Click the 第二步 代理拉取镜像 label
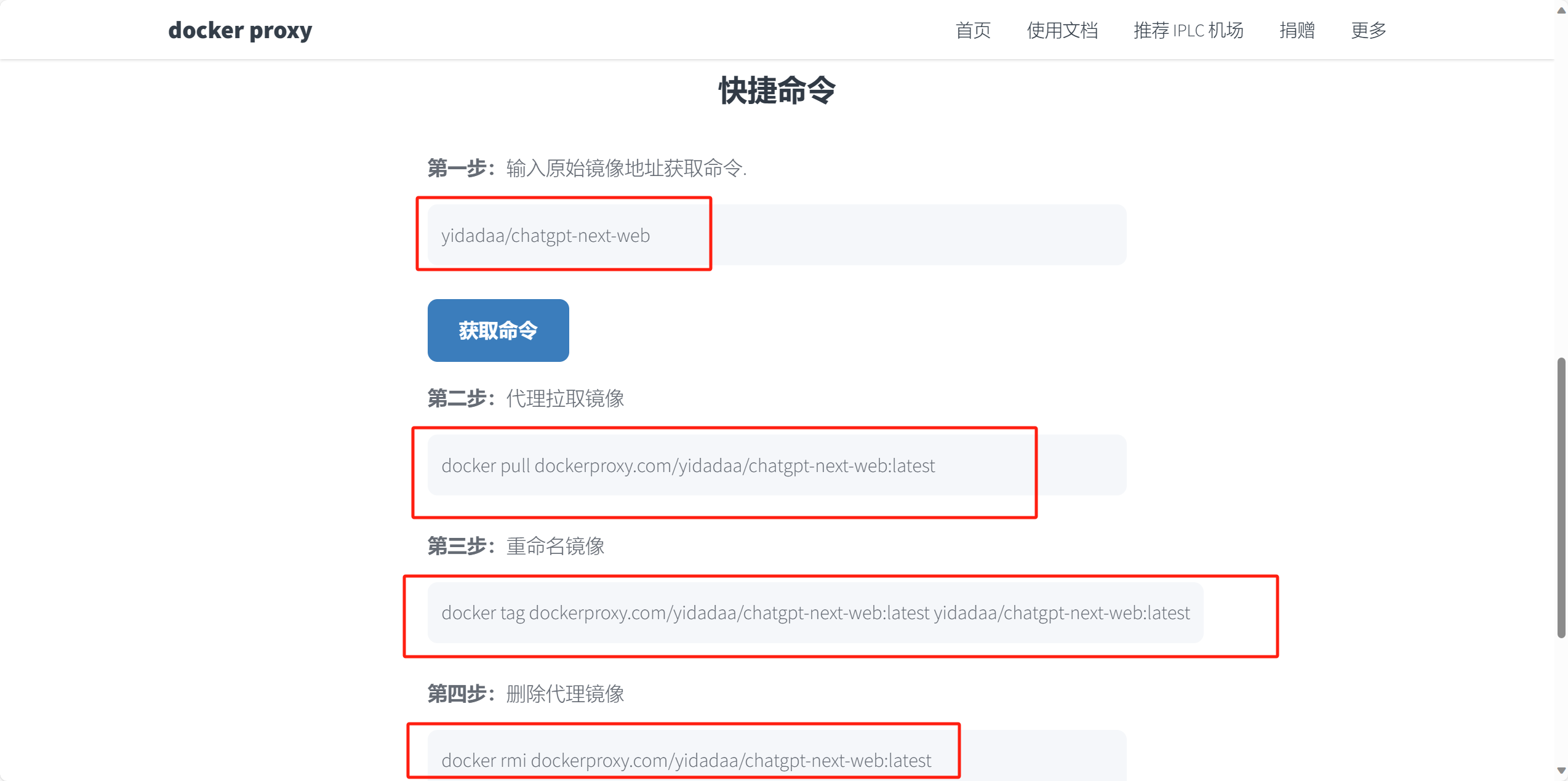Viewport: 1568px width, 781px height. pyautogui.click(x=526, y=398)
